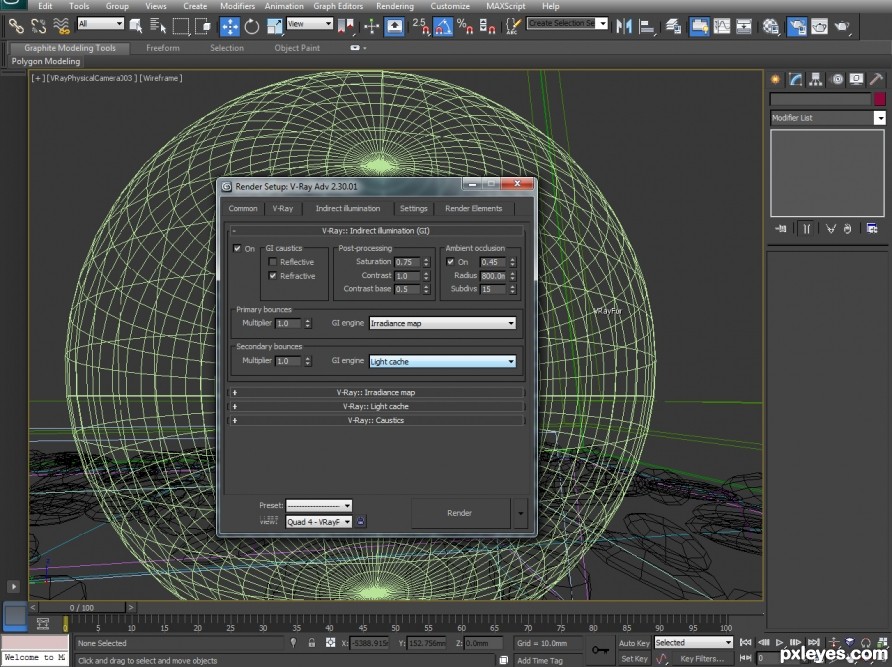The width and height of the screenshot is (892, 667).
Task: Open Selected key filter dropdown
Action: coord(693,643)
